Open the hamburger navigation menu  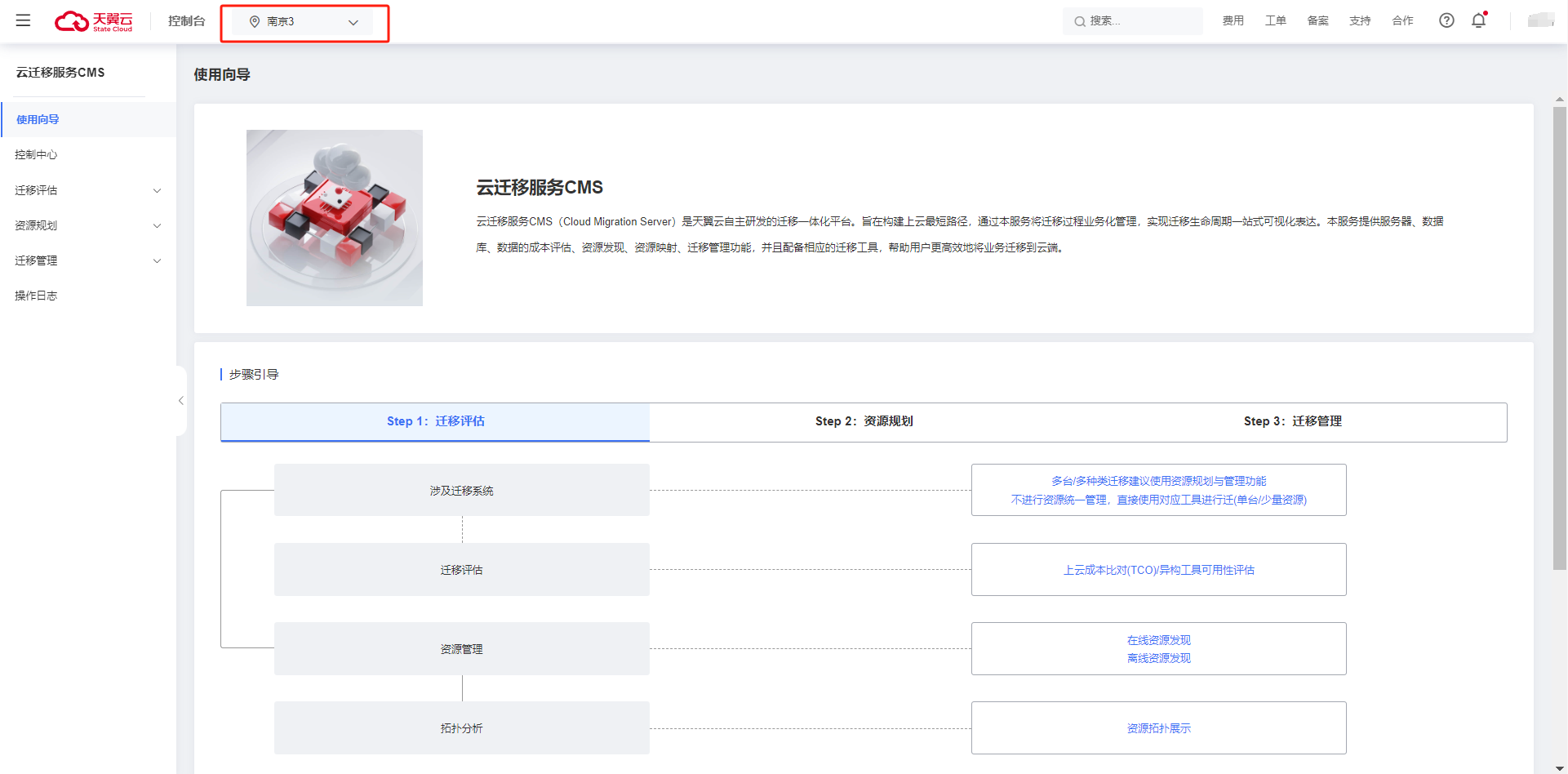pos(23,20)
